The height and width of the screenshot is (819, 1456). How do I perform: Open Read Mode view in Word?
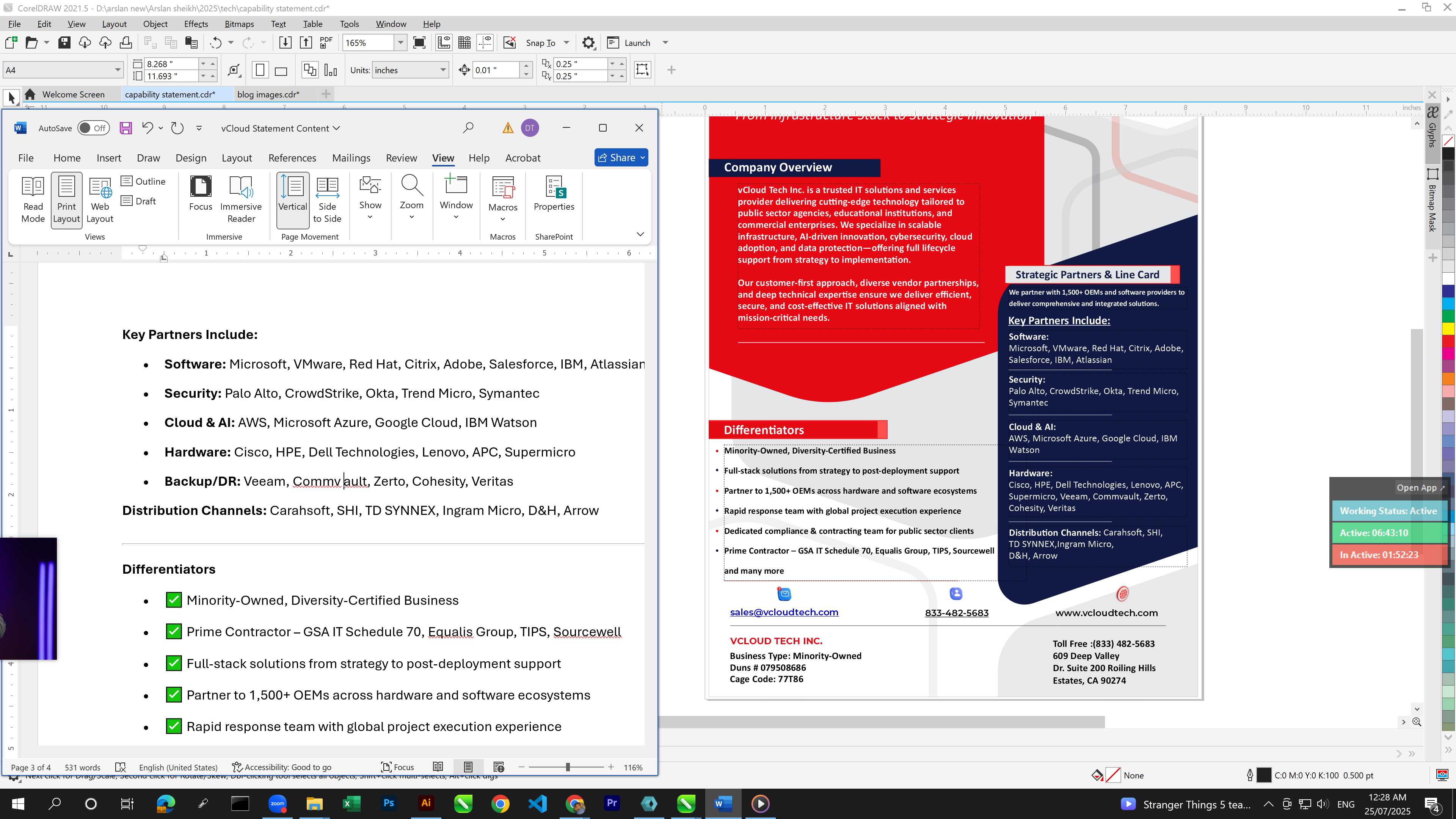33,200
